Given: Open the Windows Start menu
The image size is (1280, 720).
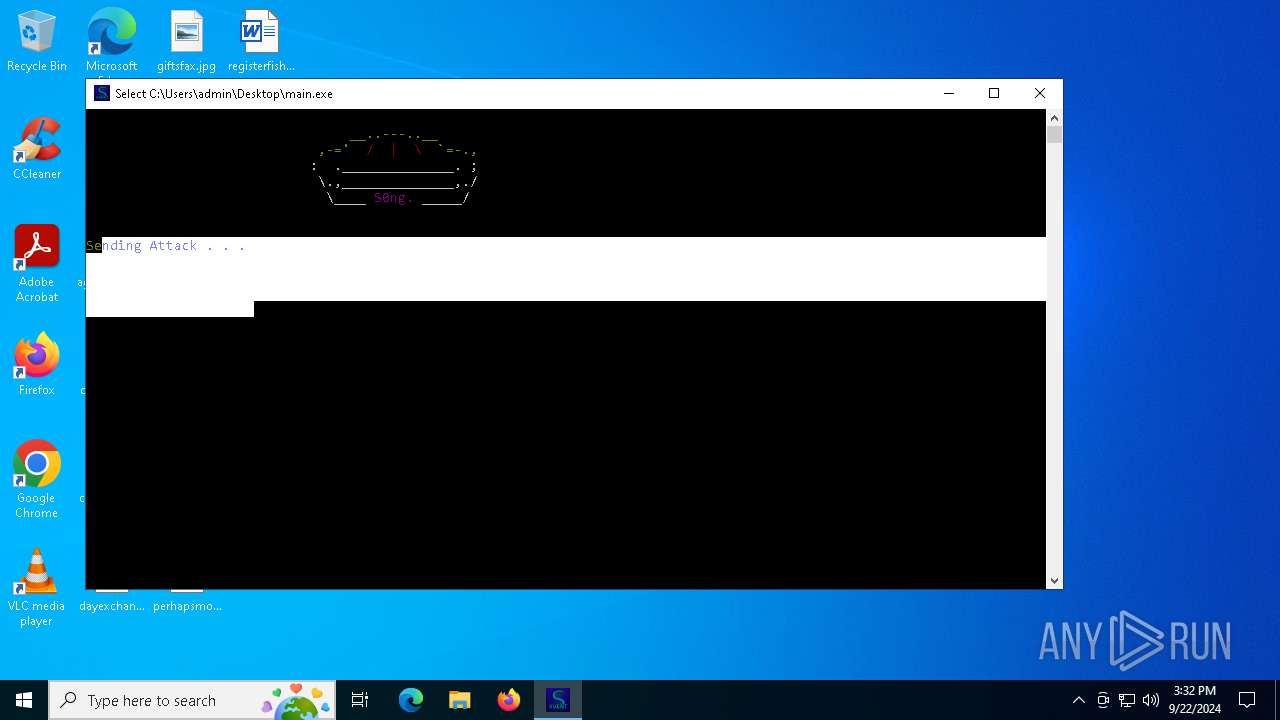Looking at the screenshot, I should [x=24, y=700].
